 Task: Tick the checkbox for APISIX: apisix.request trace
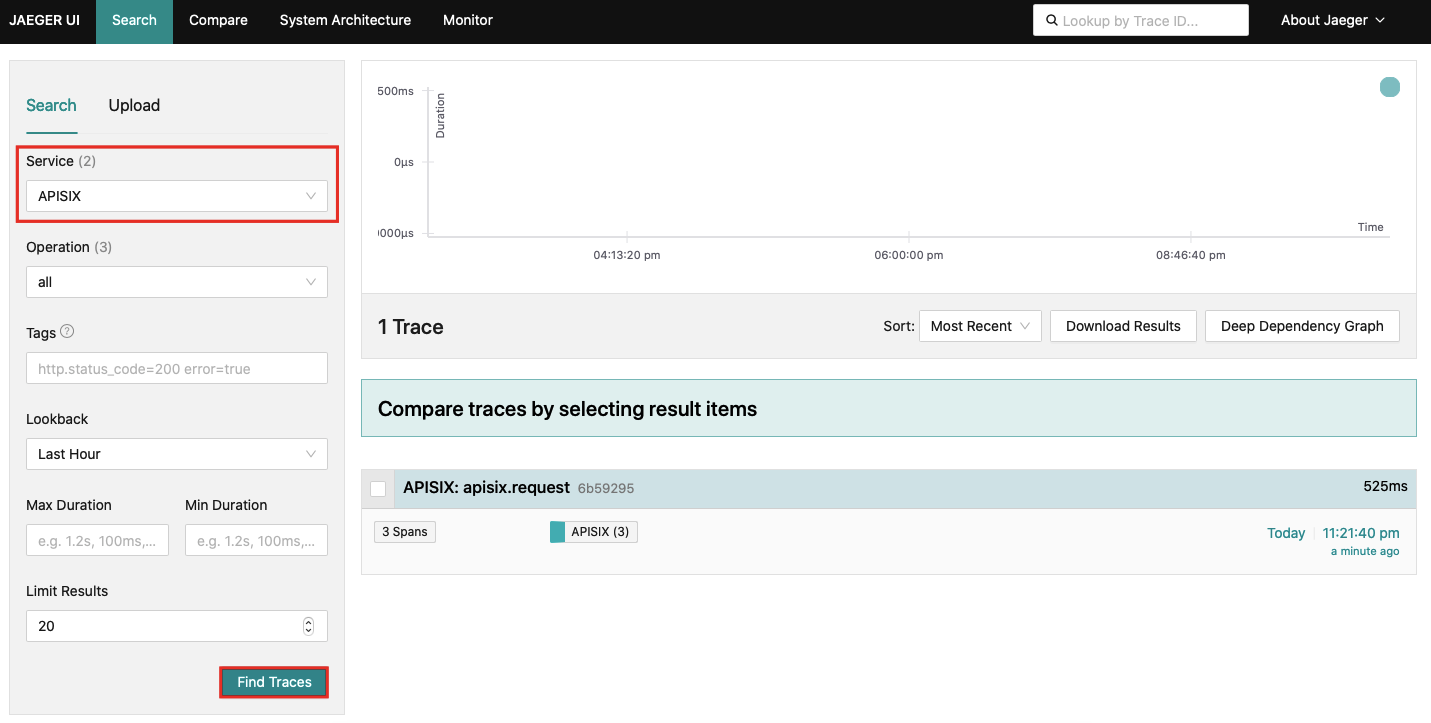(378, 489)
